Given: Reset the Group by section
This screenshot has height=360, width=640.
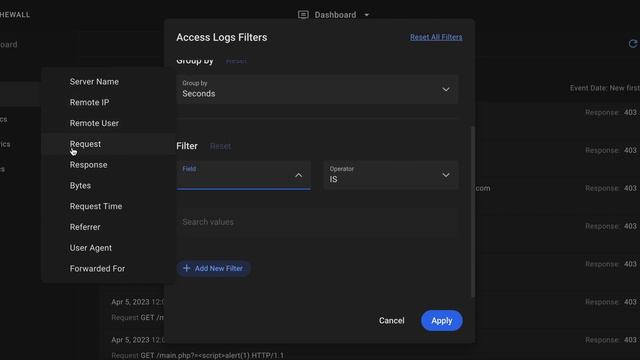Looking at the screenshot, I should point(236,61).
